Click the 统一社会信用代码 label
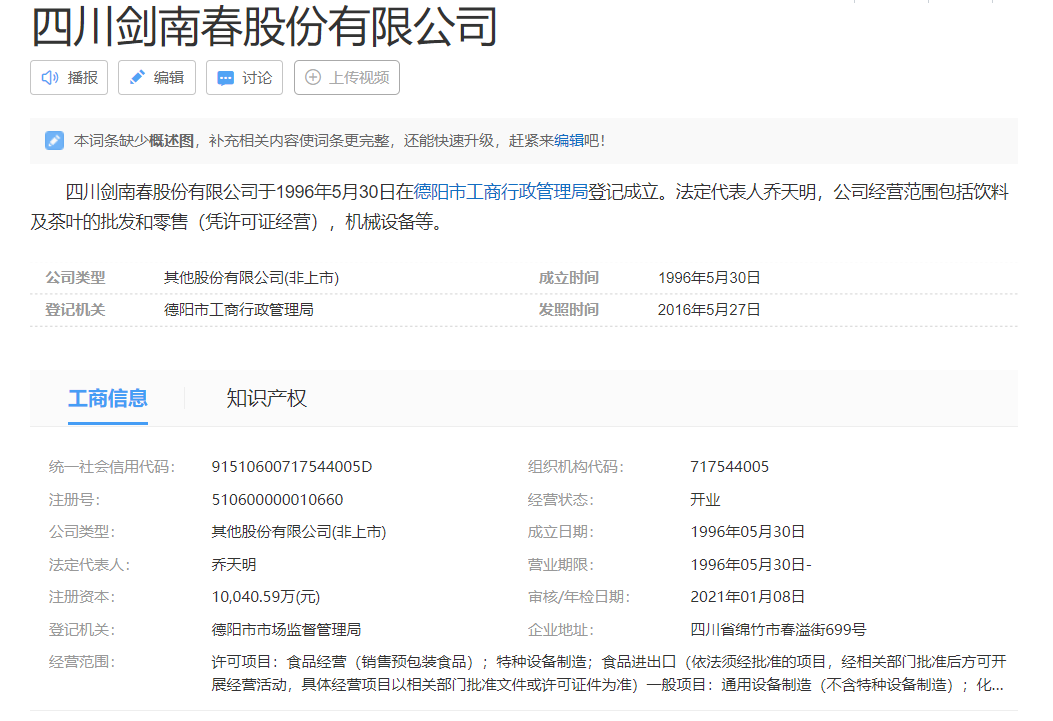Screen dimensions: 1053x721 pyautogui.click(x=111, y=467)
